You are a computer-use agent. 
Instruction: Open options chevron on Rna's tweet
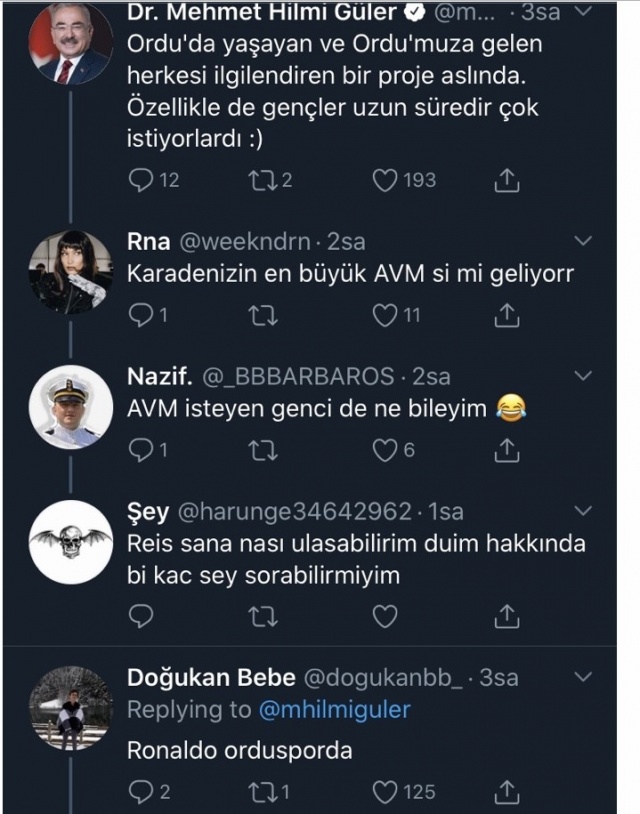point(585,241)
